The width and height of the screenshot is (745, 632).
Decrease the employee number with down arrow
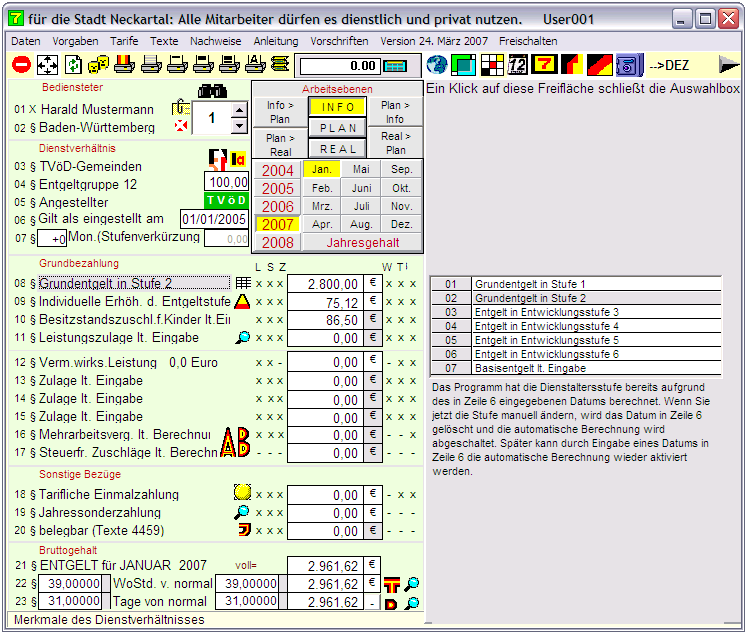239,126
